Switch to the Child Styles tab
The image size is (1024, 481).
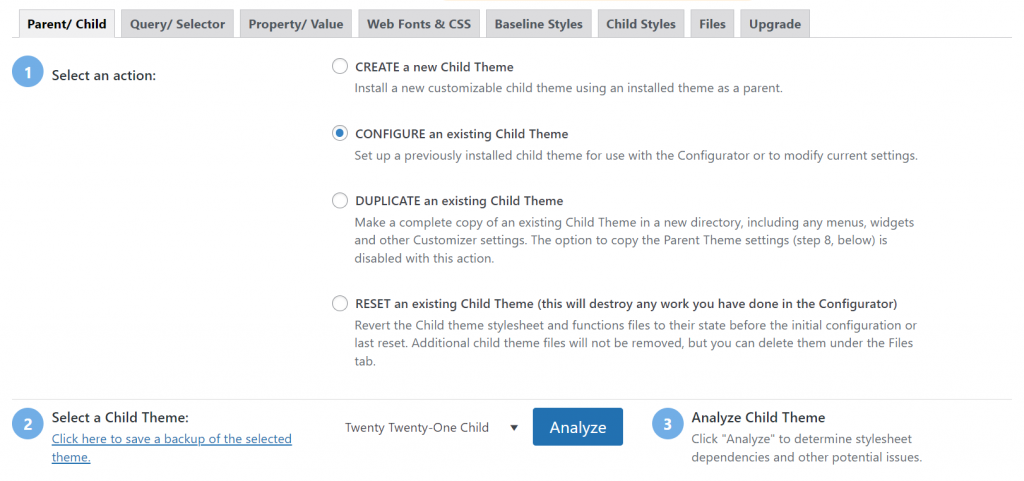640,24
